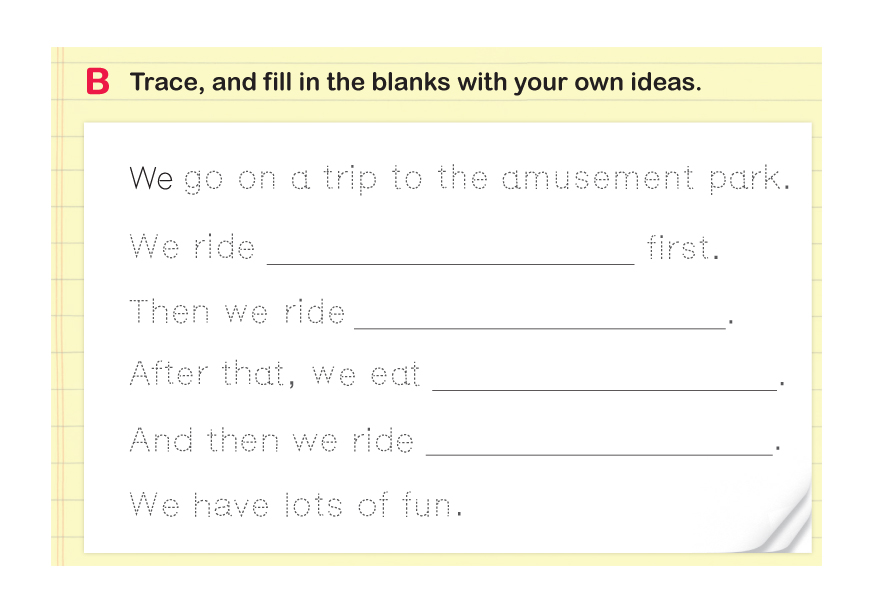Click the dotted word "Then"
The height and width of the screenshot is (612, 873).
[x=169, y=311]
